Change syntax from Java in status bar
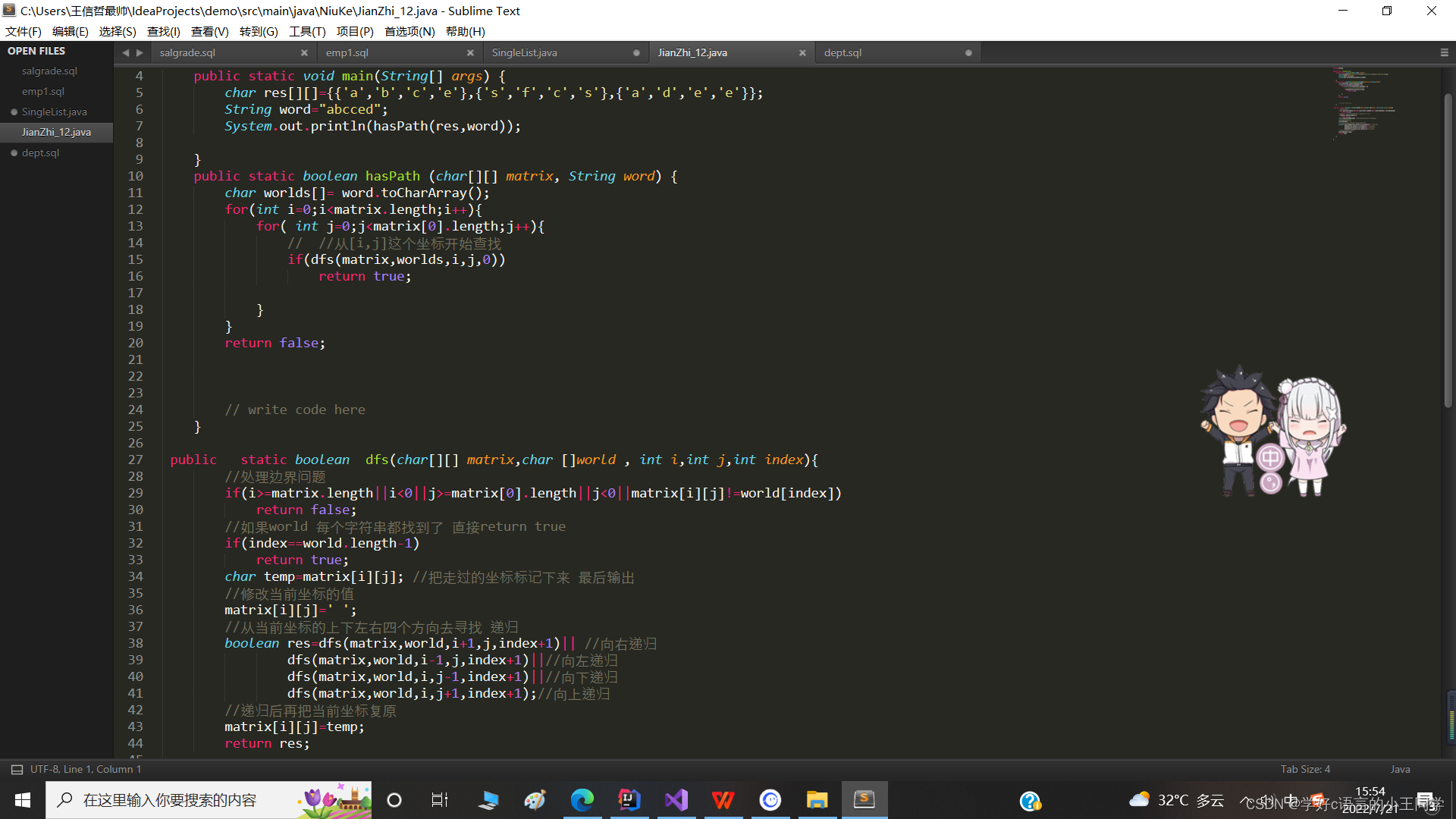Screen dimensions: 1456x819 1400,769
